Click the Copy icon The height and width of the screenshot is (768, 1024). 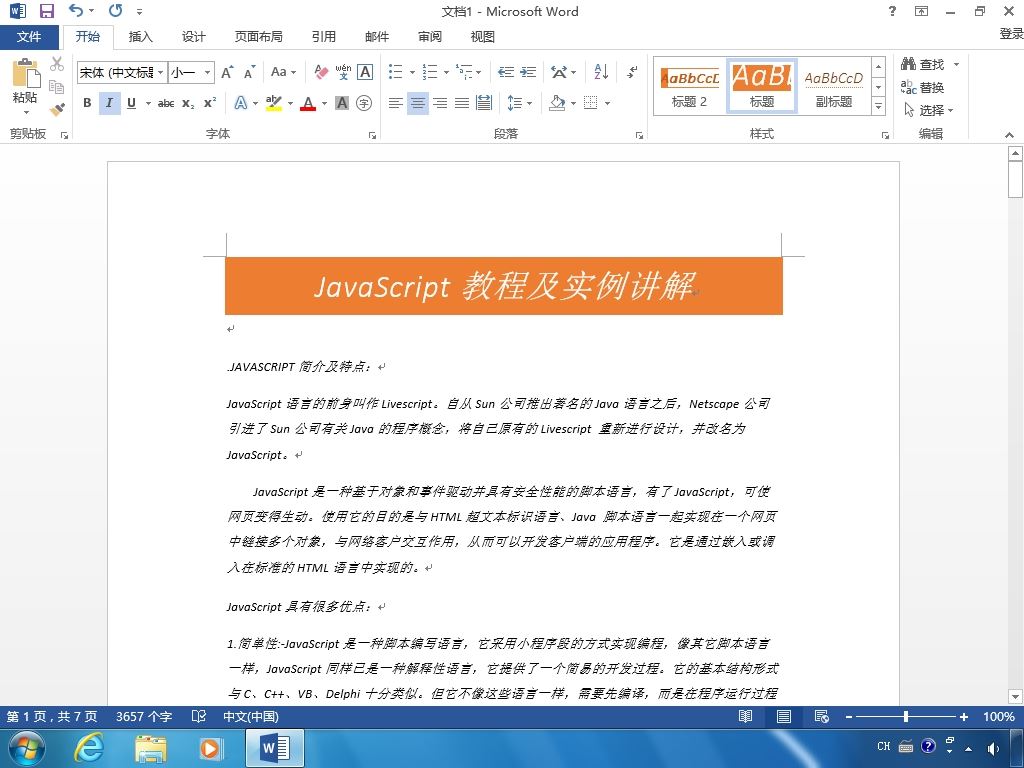point(57,87)
